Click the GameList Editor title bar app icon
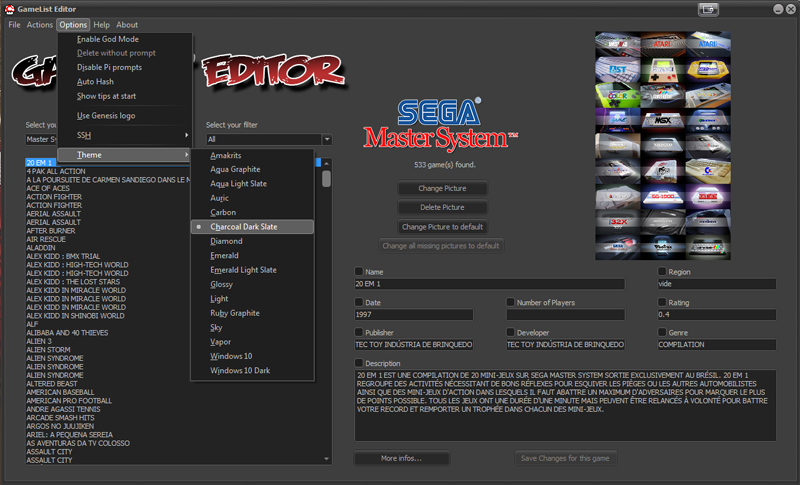Screen dimensions: 800x485 (9, 9)
